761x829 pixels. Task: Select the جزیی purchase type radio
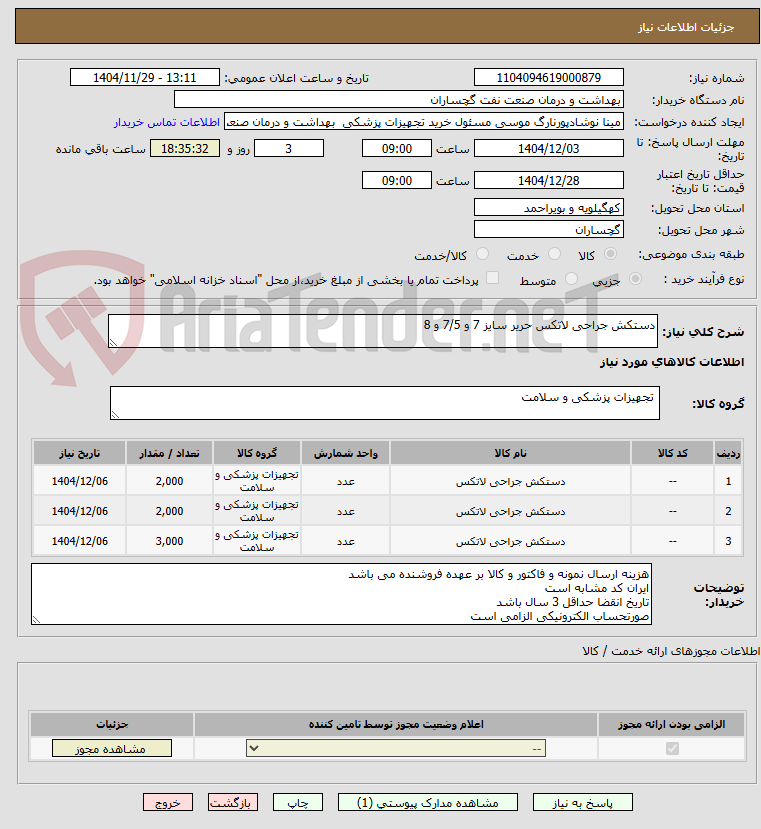[x=636, y=279]
